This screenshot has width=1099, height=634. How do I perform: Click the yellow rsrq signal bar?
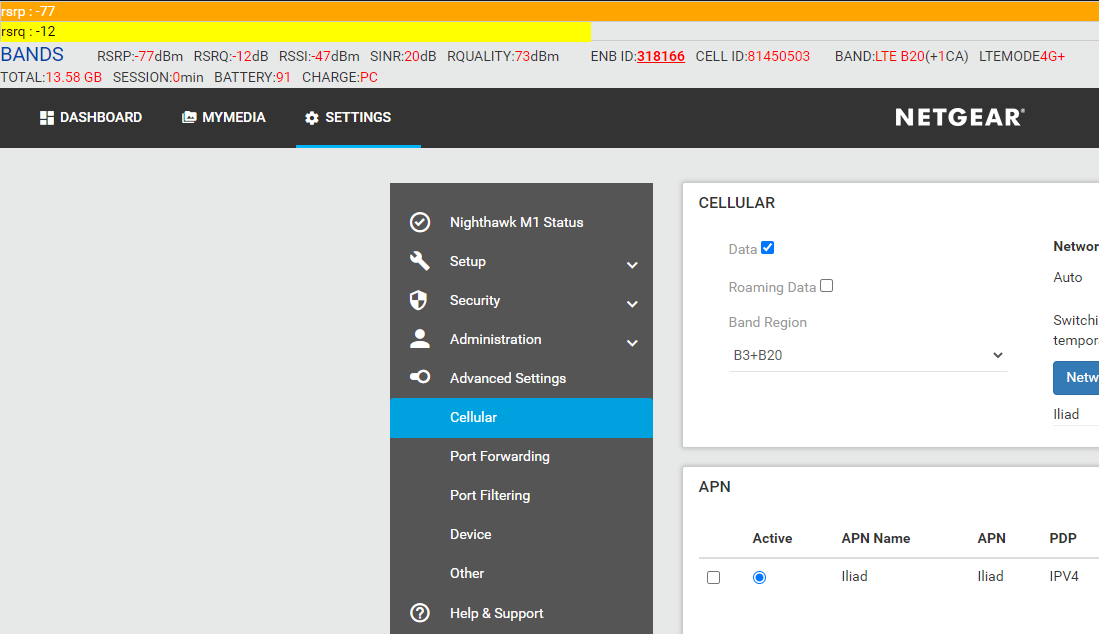point(295,32)
